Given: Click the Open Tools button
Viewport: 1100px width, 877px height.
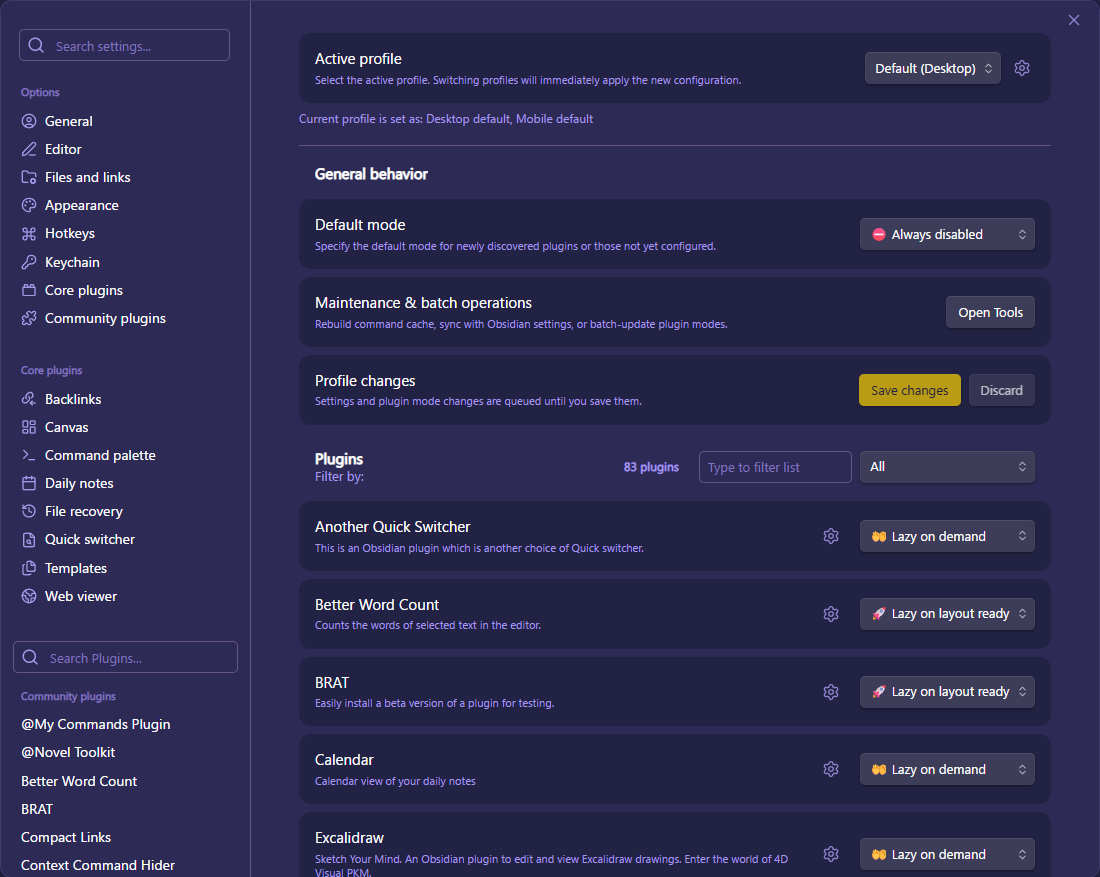Looking at the screenshot, I should point(990,312).
